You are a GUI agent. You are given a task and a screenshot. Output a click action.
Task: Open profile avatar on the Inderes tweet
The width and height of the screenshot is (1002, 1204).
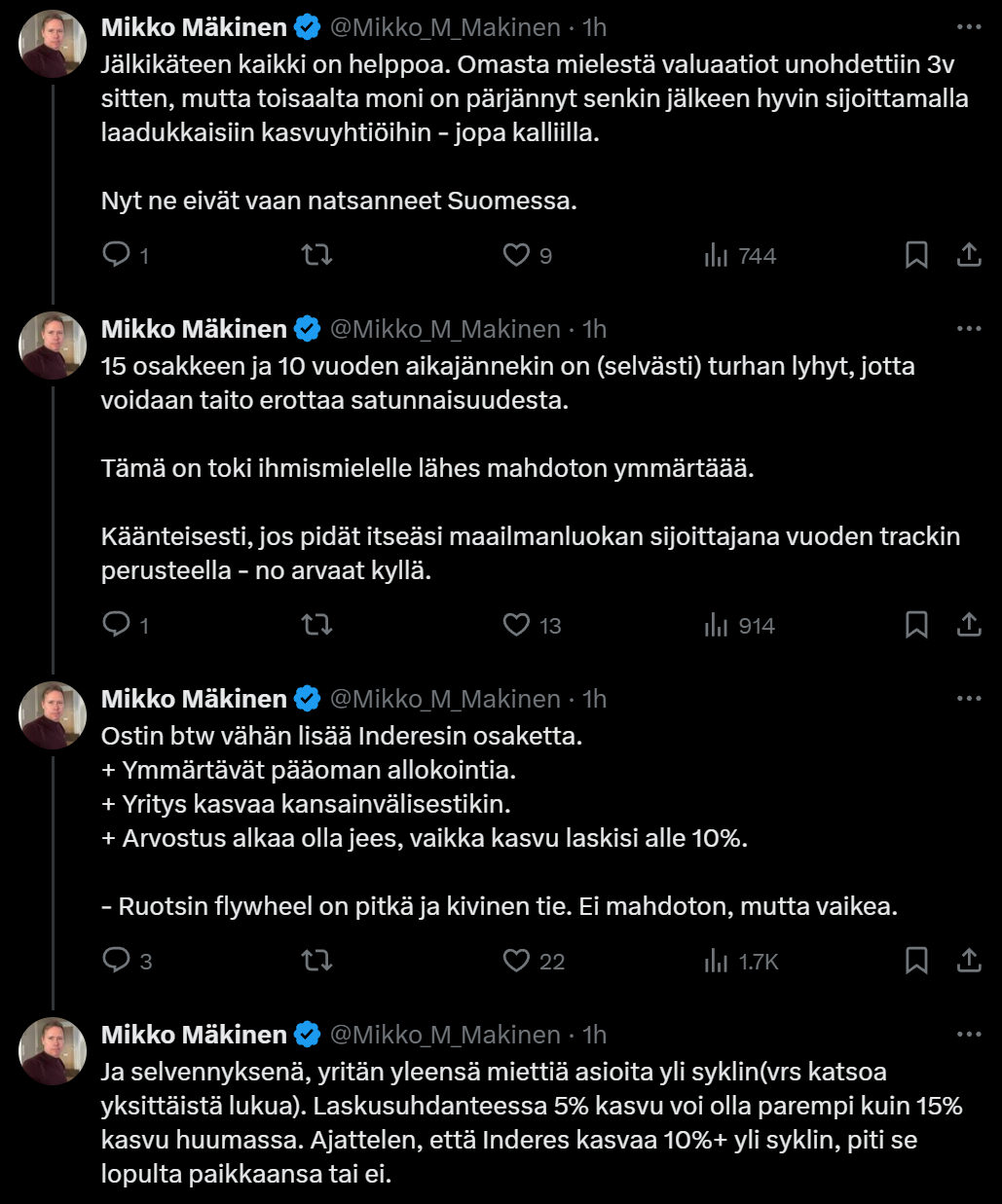click(x=54, y=715)
